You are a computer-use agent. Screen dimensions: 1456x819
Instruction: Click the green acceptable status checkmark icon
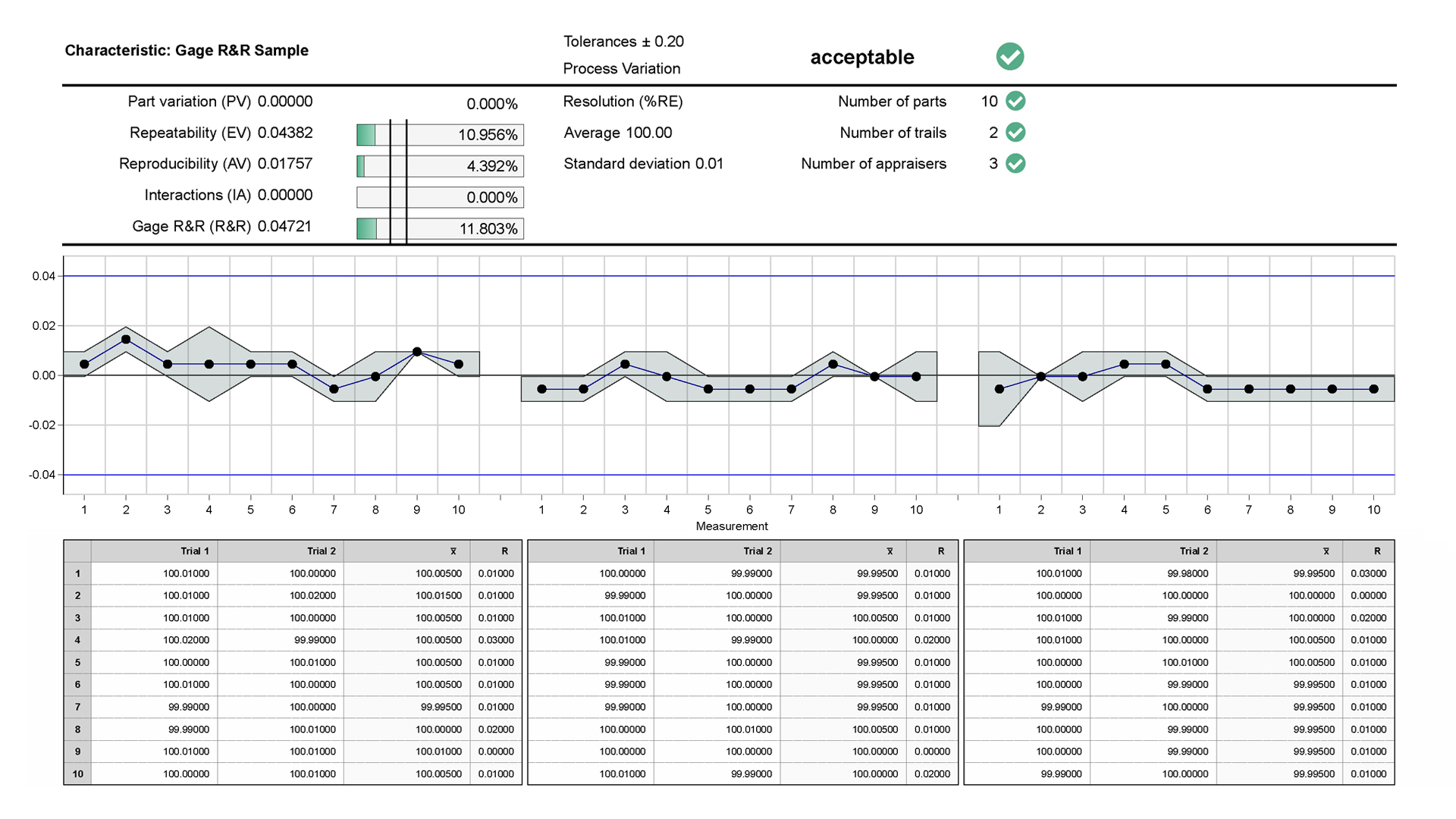1009,57
